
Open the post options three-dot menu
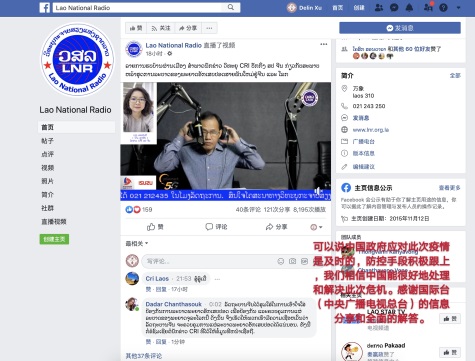coord(324,44)
